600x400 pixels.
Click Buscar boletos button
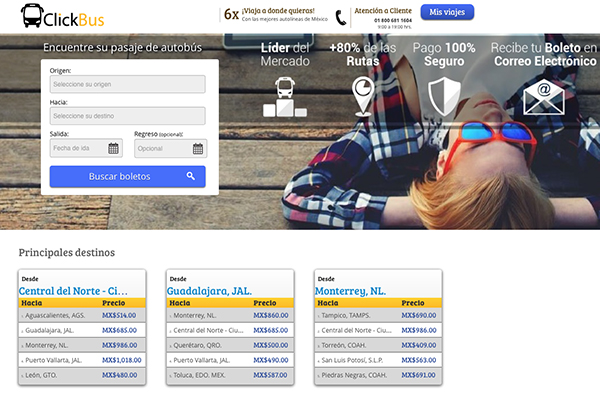(x=127, y=176)
